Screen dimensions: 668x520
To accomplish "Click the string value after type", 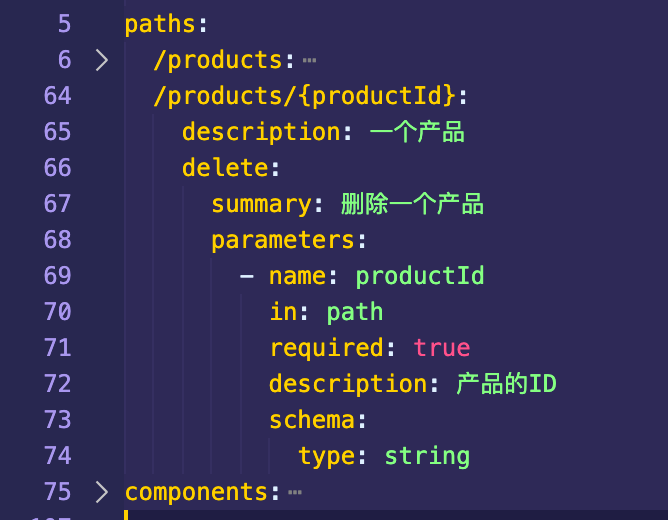I will tap(427, 456).
